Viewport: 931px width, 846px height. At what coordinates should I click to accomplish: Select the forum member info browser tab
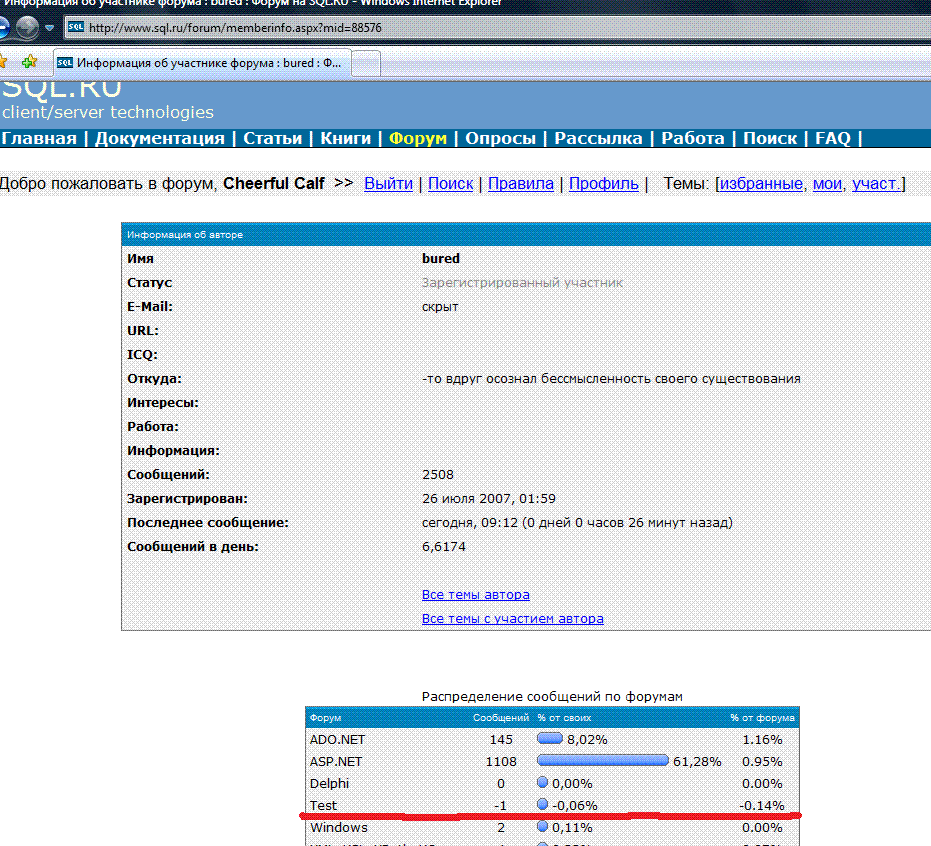(x=201, y=62)
